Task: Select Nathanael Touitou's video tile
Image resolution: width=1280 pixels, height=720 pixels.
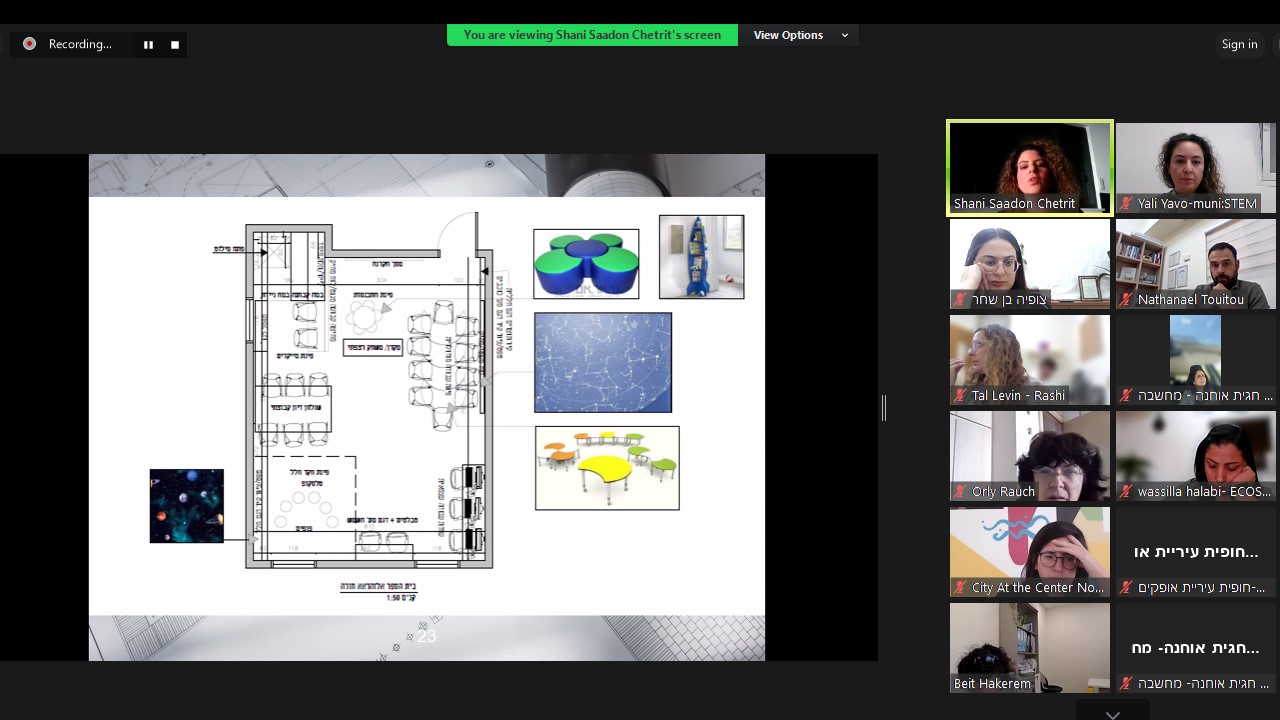Action: coord(1195,262)
